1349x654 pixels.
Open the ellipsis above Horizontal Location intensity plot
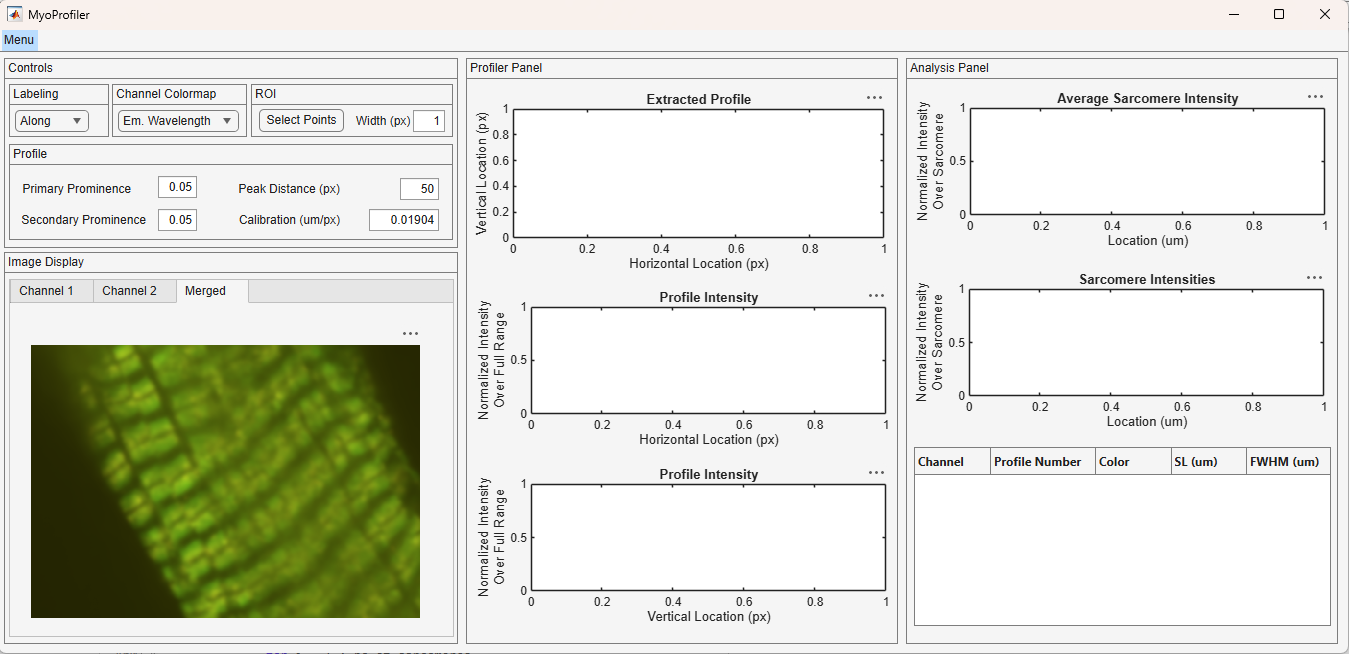coord(876,296)
